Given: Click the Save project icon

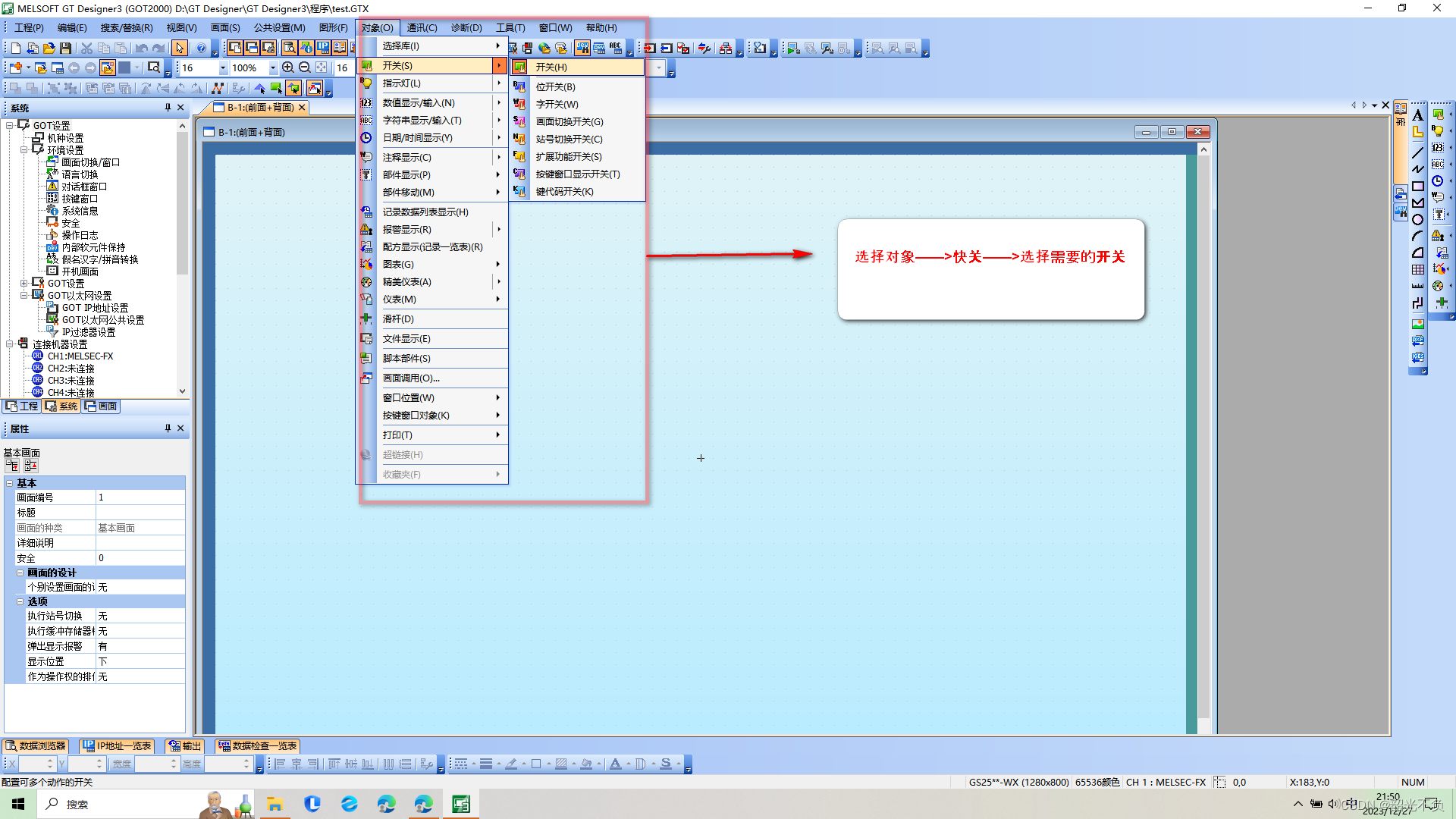Looking at the screenshot, I should [66, 49].
